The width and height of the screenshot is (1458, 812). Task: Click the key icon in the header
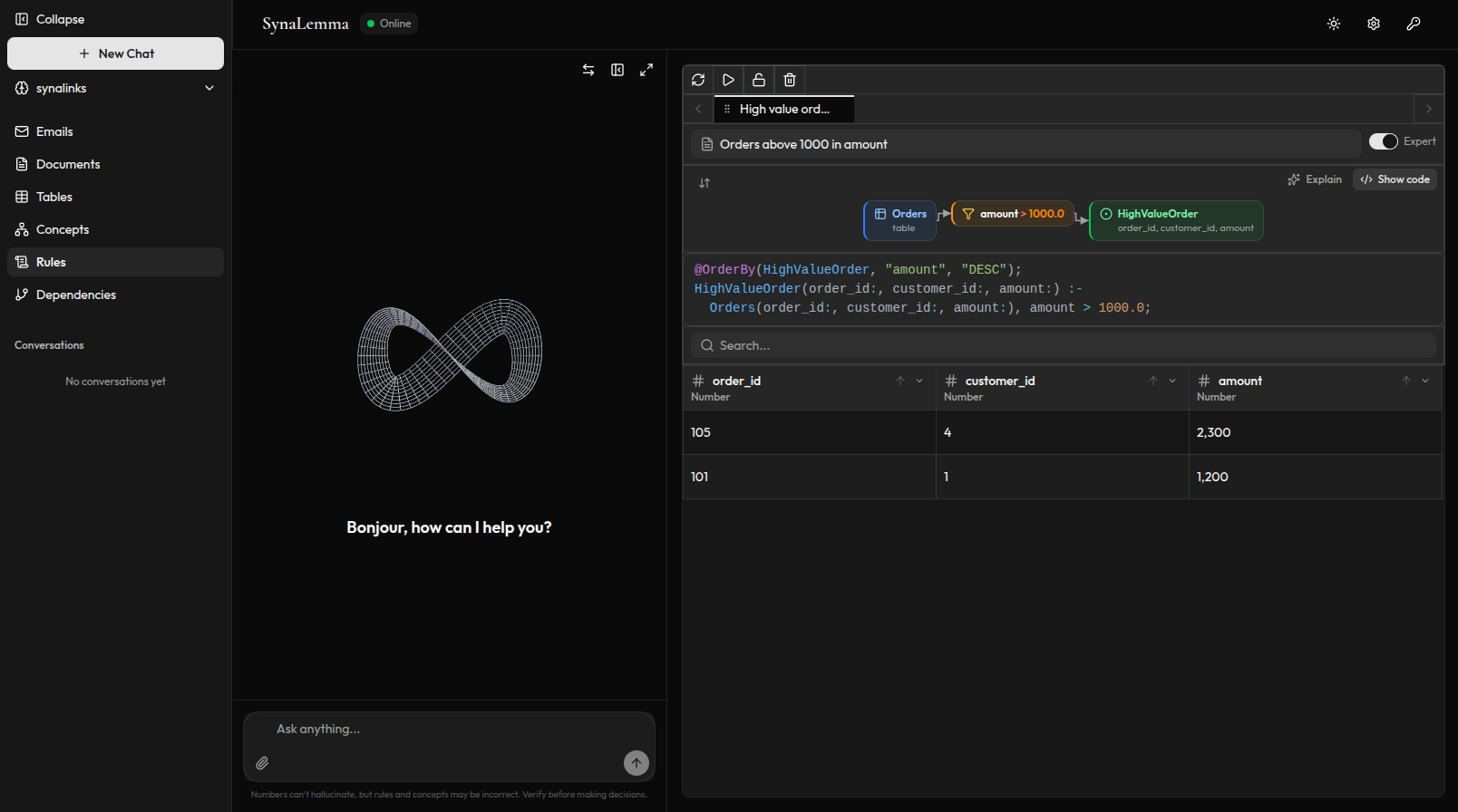pos(1414,24)
